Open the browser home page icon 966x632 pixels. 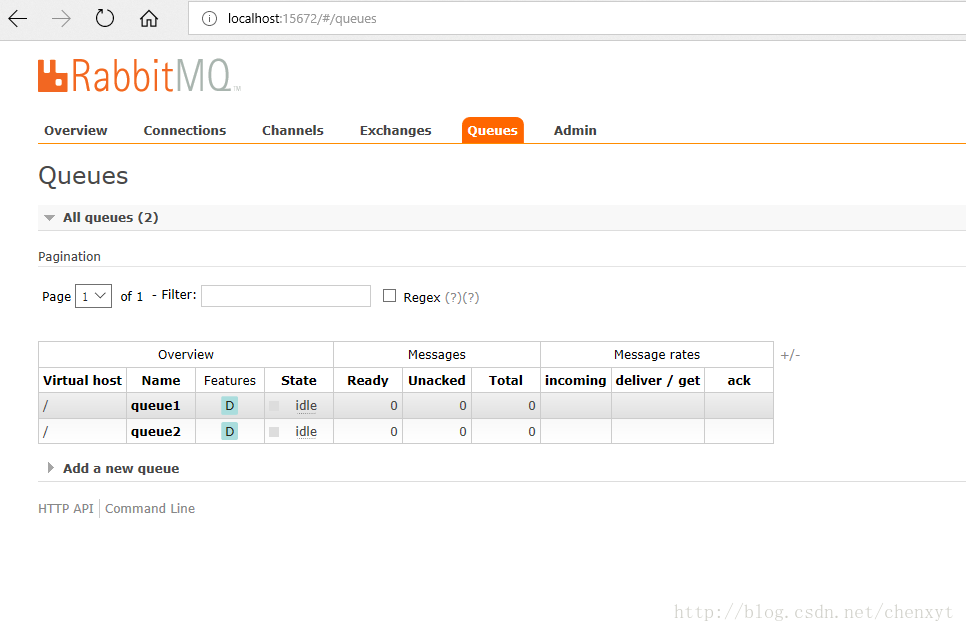tap(148, 18)
